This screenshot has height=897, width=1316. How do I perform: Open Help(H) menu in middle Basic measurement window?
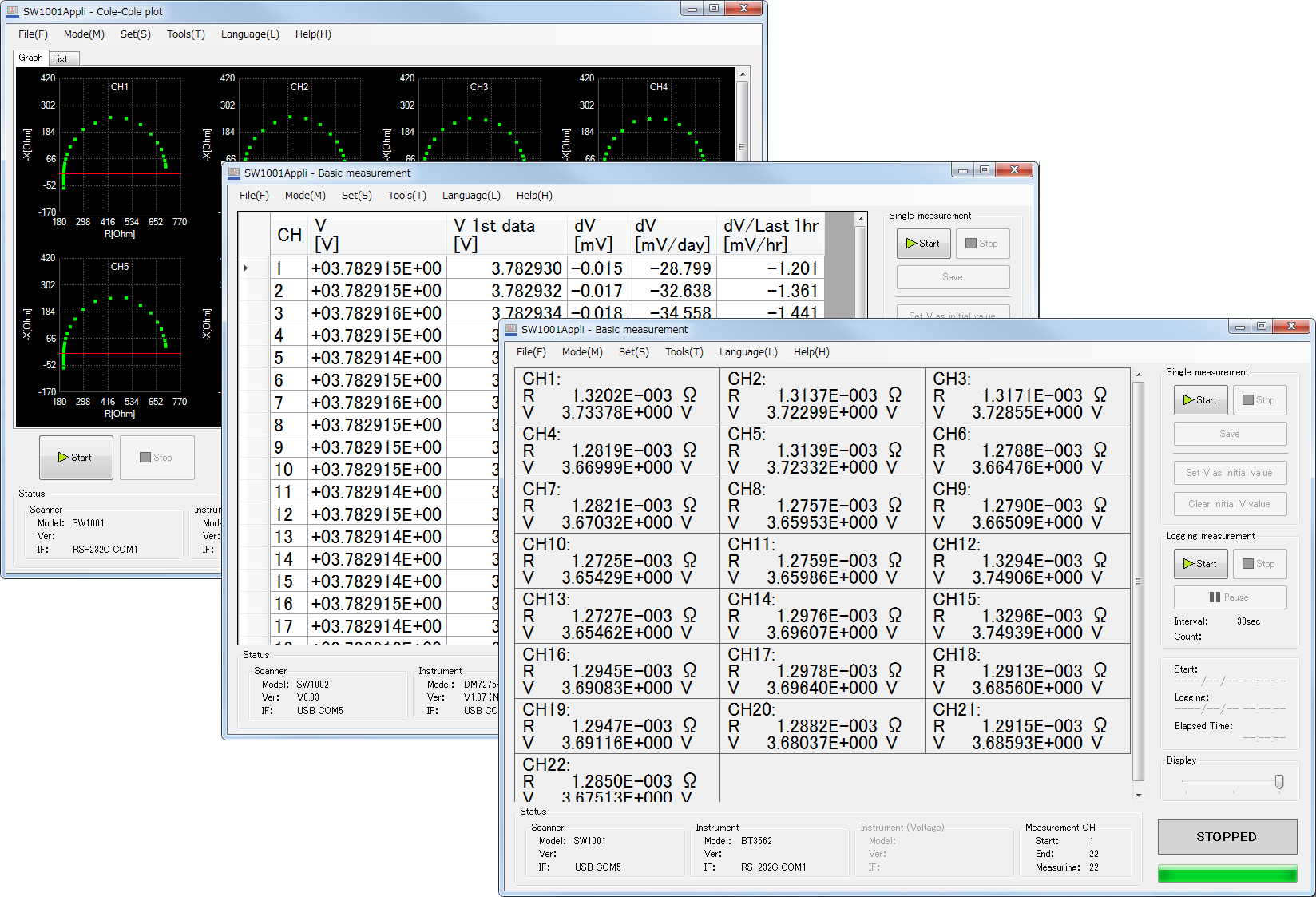click(534, 196)
